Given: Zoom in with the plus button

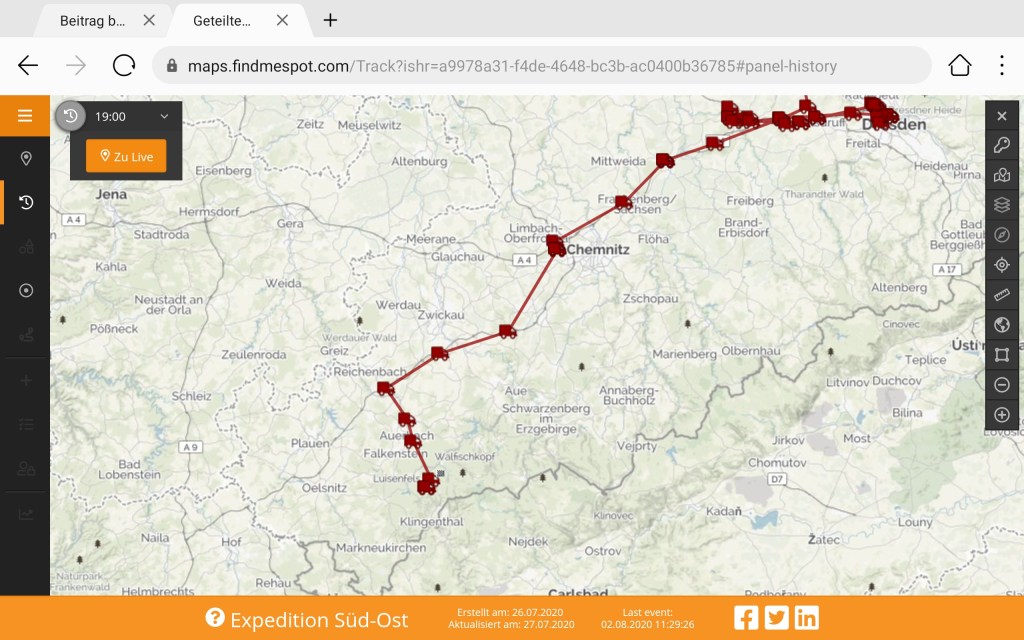Looking at the screenshot, I should (x=1002, y=415).
